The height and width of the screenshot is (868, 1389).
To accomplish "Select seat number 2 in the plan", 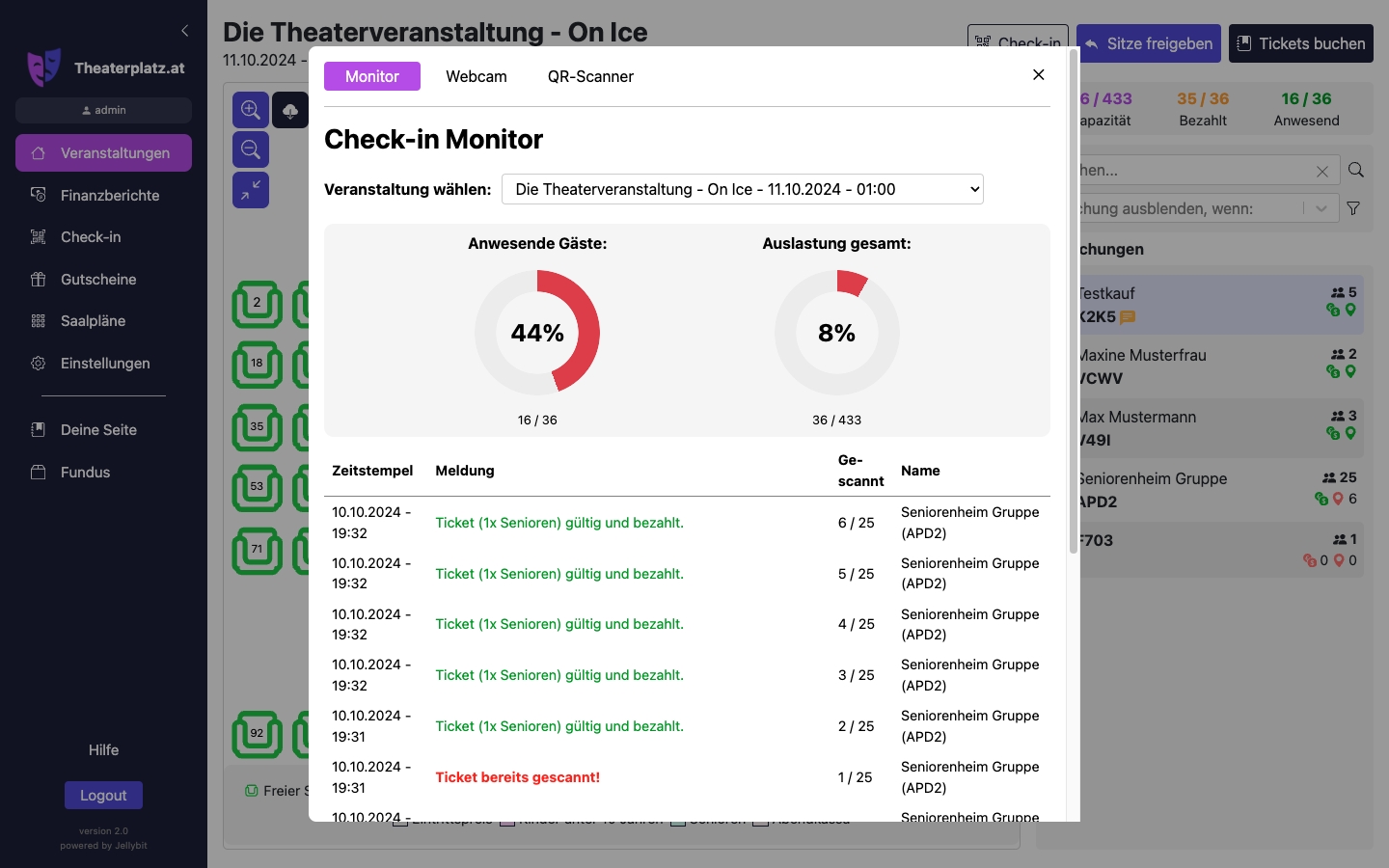I will (x=257, y=304).
